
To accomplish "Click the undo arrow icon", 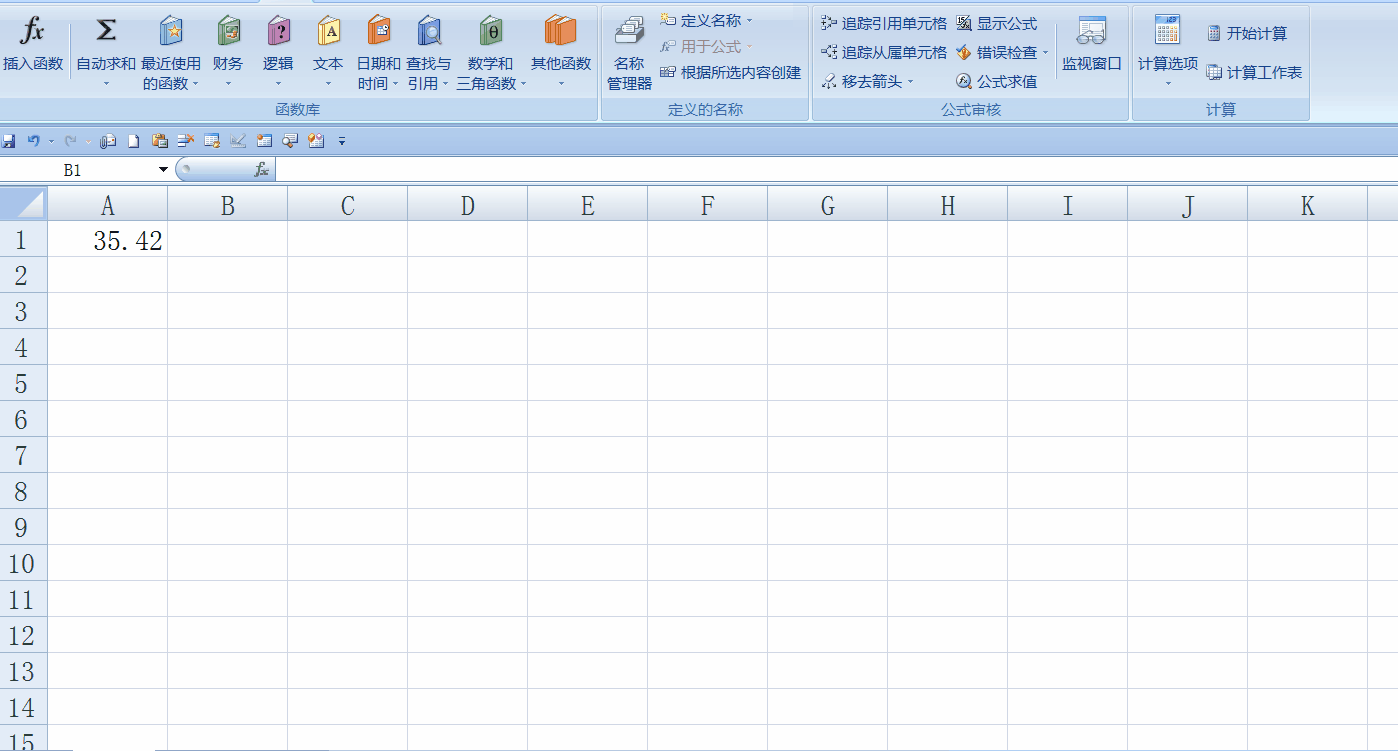I will (x=33, y=141).
